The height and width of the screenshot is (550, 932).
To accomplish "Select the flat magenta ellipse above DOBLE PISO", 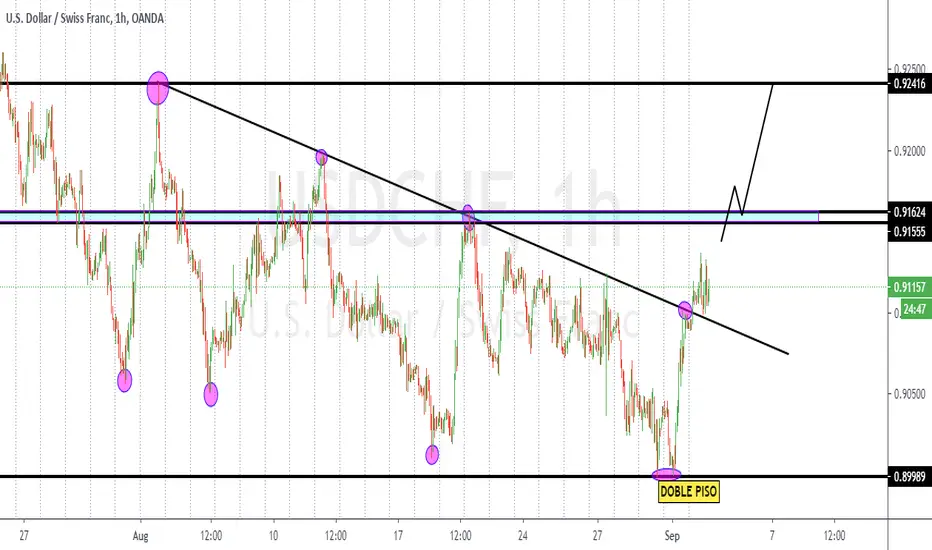I will [666, 474].
